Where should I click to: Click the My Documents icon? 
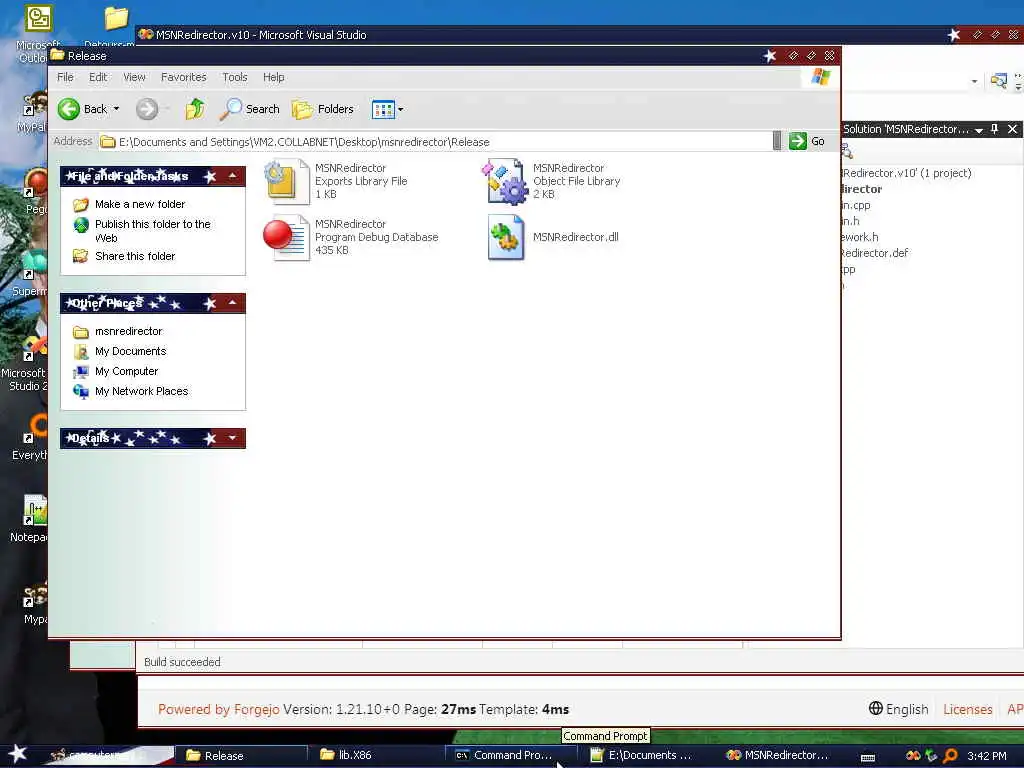click(x=81, y=351)
